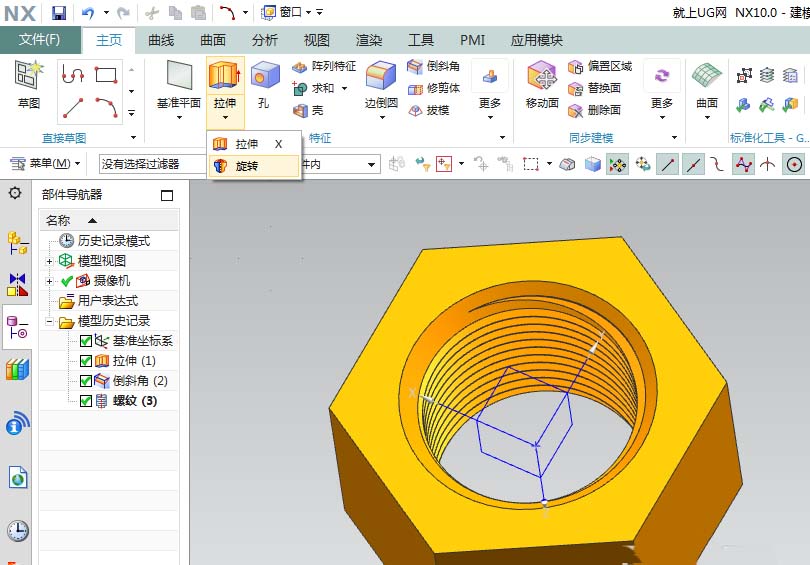Open the Internet Explorer sidebar icon
Image resolution: width=810 pixels, height=565 pixels.
pyautogui.click(x=18, y=478)
